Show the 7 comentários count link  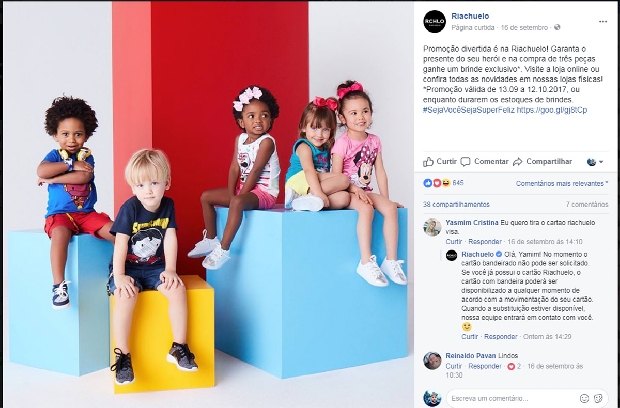[x=587, y=204]
